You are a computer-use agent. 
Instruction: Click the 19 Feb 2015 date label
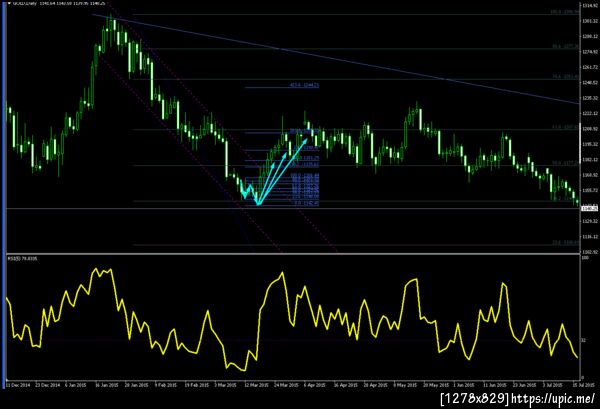point(196,385)
